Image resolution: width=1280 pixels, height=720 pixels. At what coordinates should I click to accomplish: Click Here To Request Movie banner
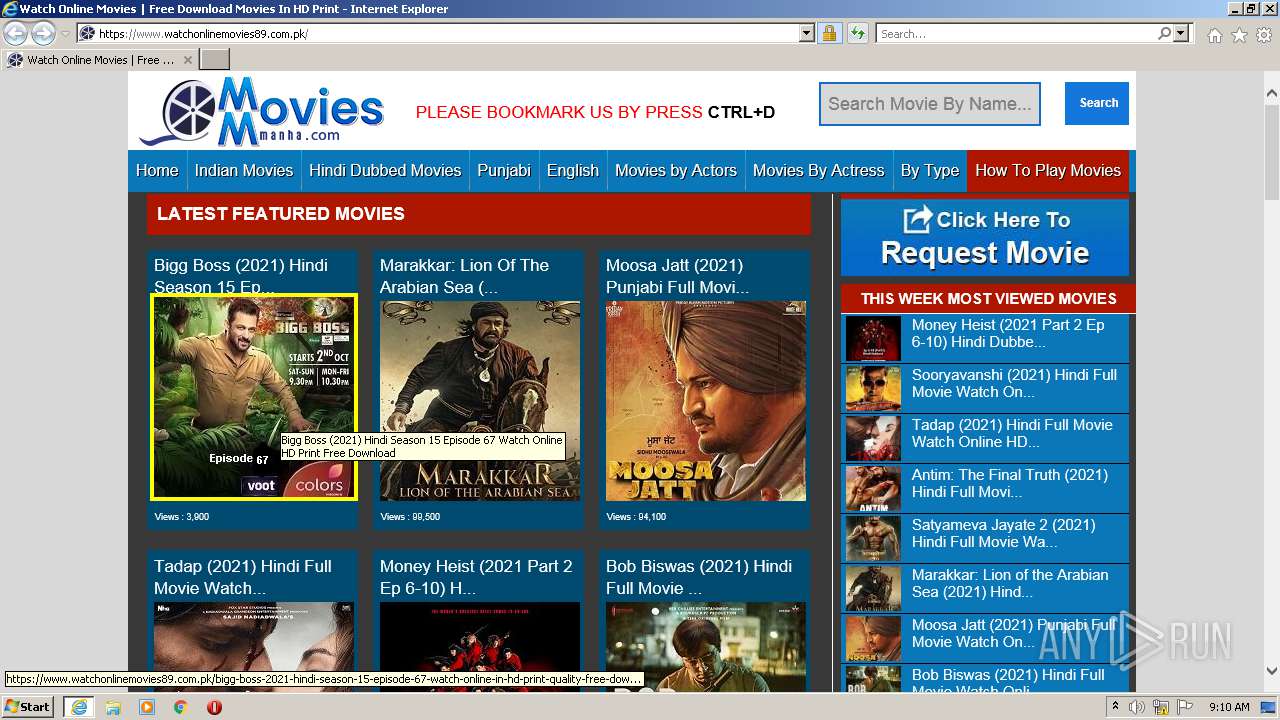(985, 237)
